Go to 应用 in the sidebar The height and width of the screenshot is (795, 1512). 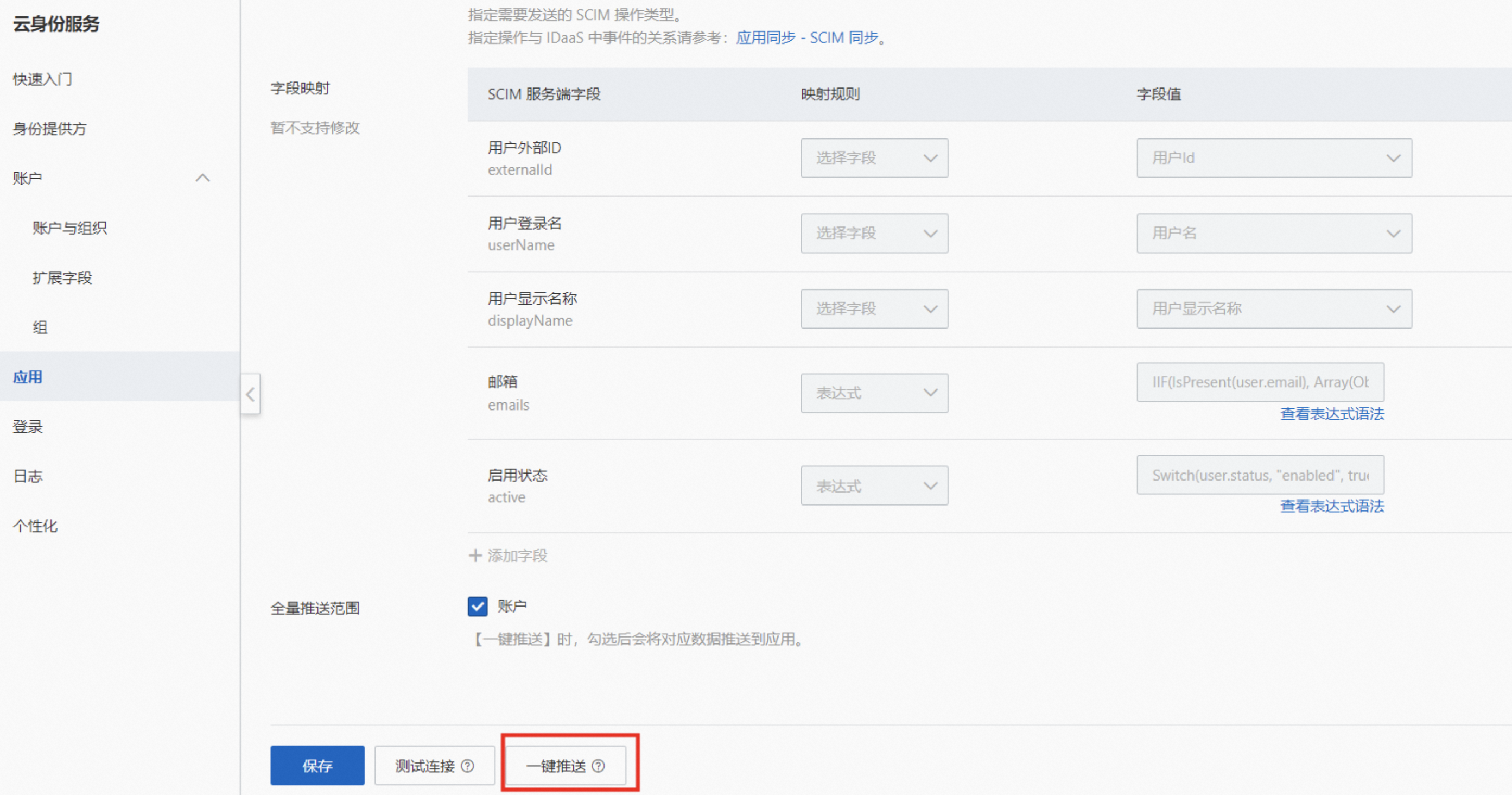28,377
